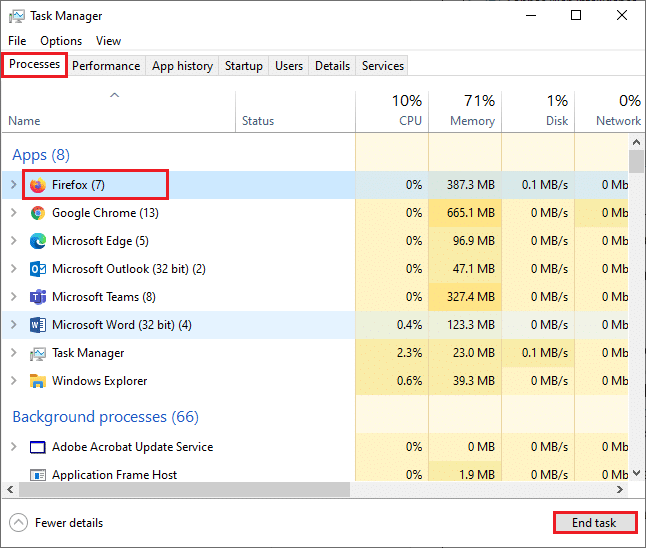Click Chrome's 665.1 MB memory value
The width and height of the screenshot is (646, 548).
[x=470, y=213]
